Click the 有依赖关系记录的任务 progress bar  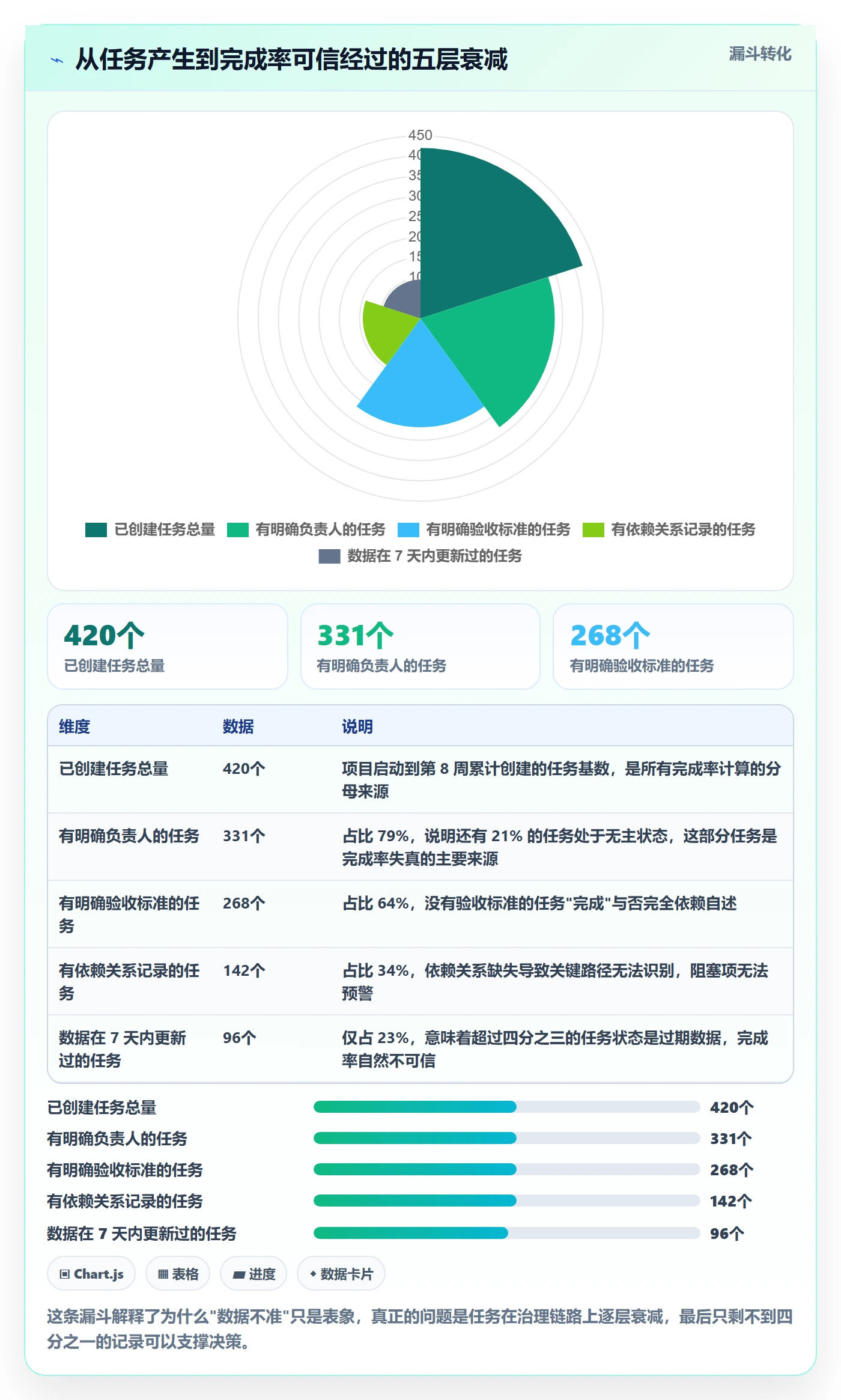(506, 1201)
